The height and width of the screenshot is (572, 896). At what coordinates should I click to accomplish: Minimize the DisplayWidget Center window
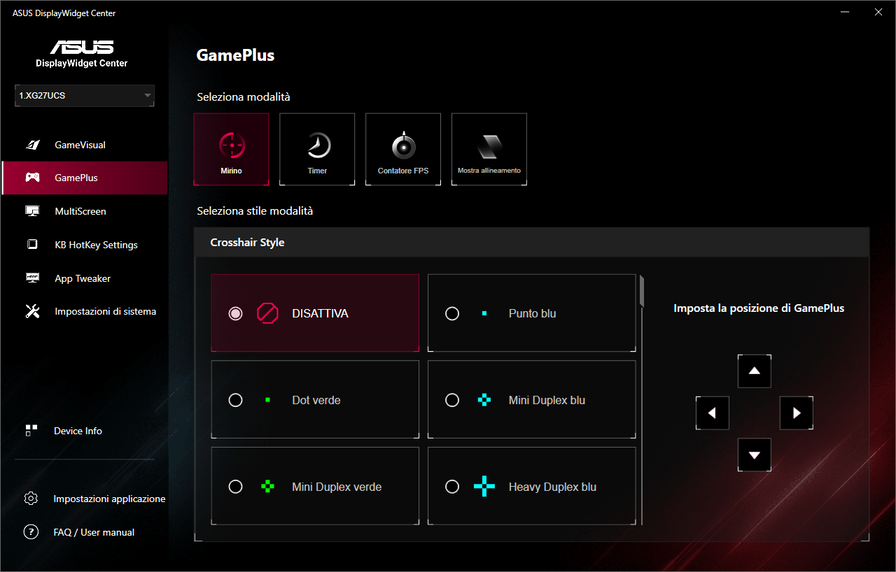click(845, 12)
